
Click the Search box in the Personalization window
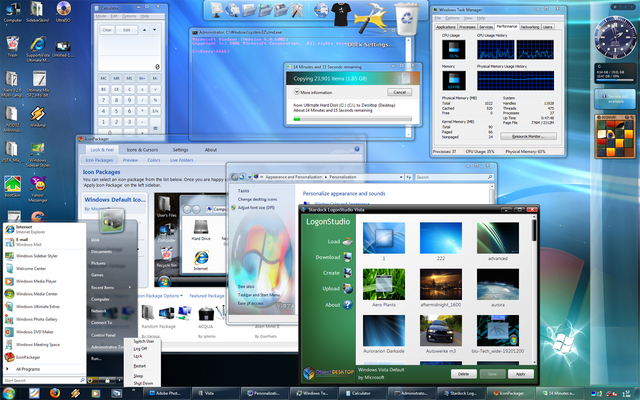[x=454, y=177]
